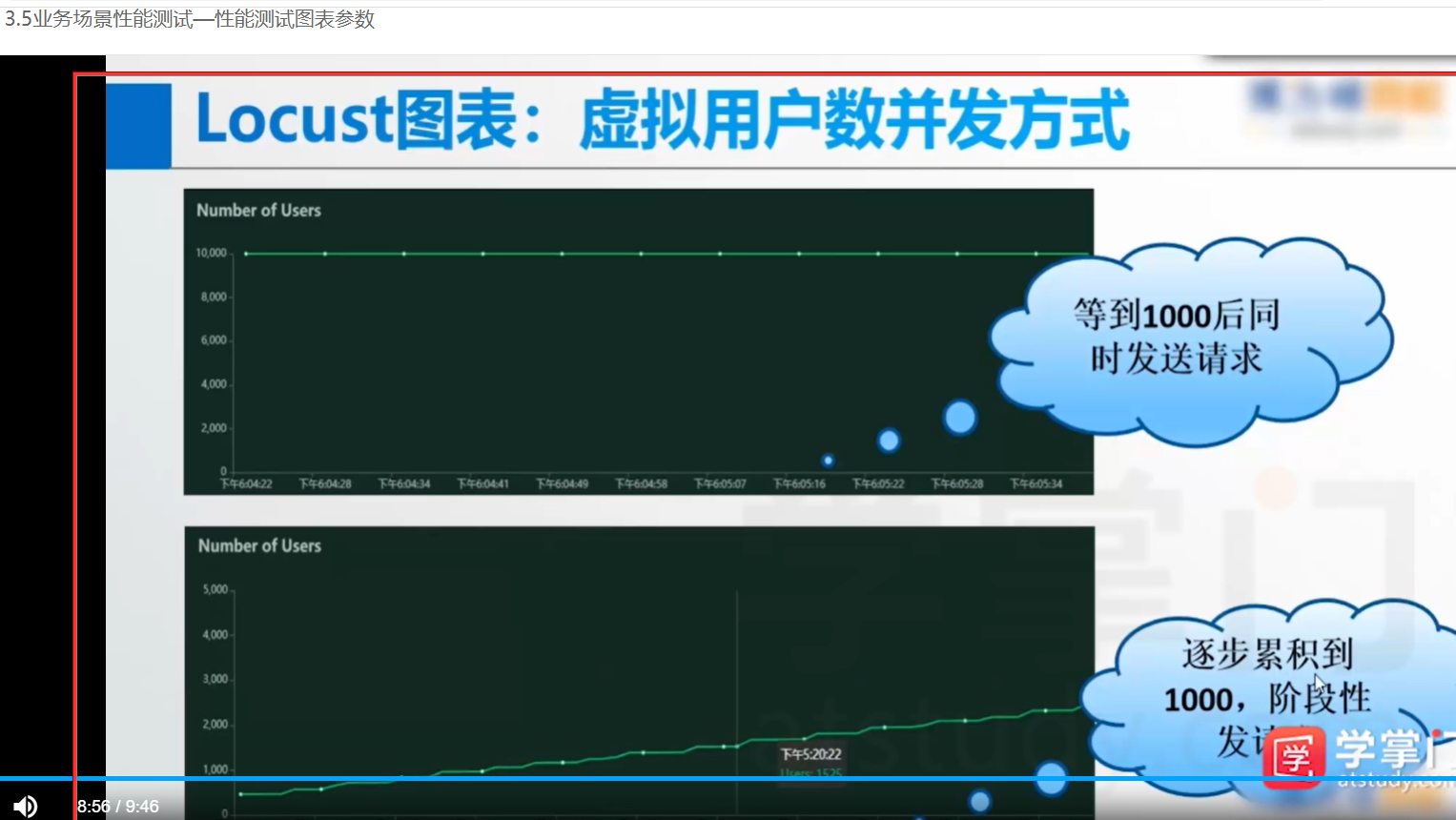The image size is (1456, 820).
Task: Click the cloud text 等到1000后同时发送请求
Action: (1177, 337)
